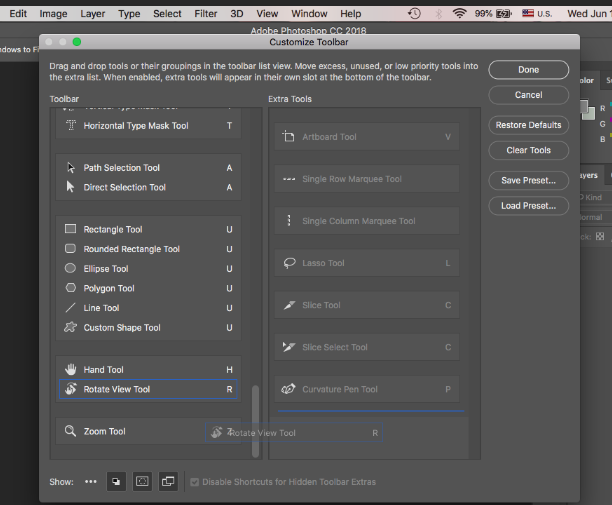This screenshot has height=505, width=612.
Task: Select the Polygon Tool icon
Action: point(70,289)
